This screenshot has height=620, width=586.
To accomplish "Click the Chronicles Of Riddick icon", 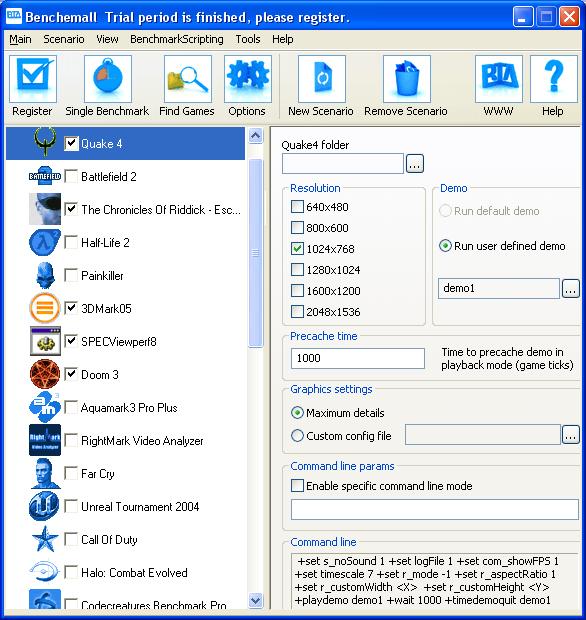I will [x=45, y=209].
